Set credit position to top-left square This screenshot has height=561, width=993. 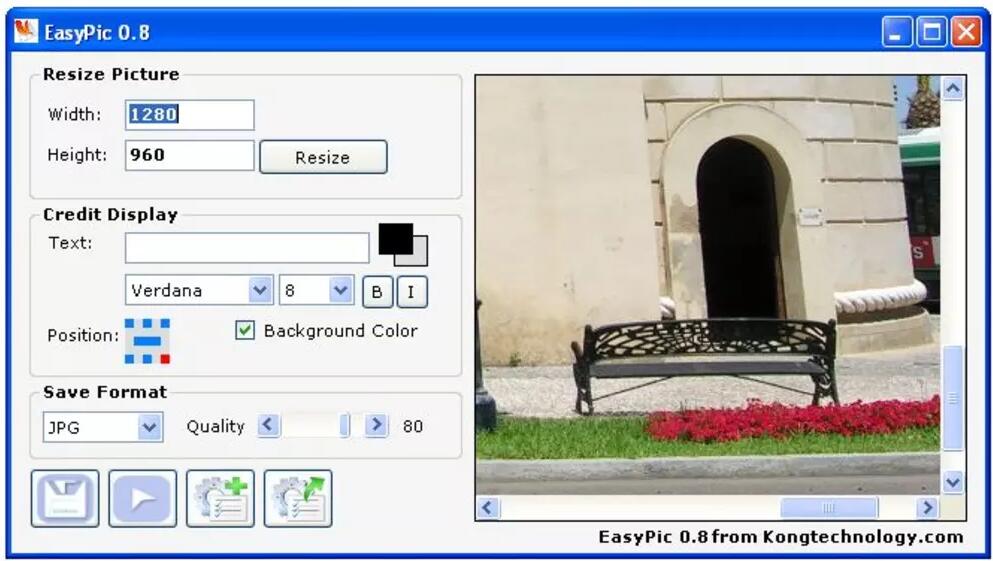pos(129,324)
